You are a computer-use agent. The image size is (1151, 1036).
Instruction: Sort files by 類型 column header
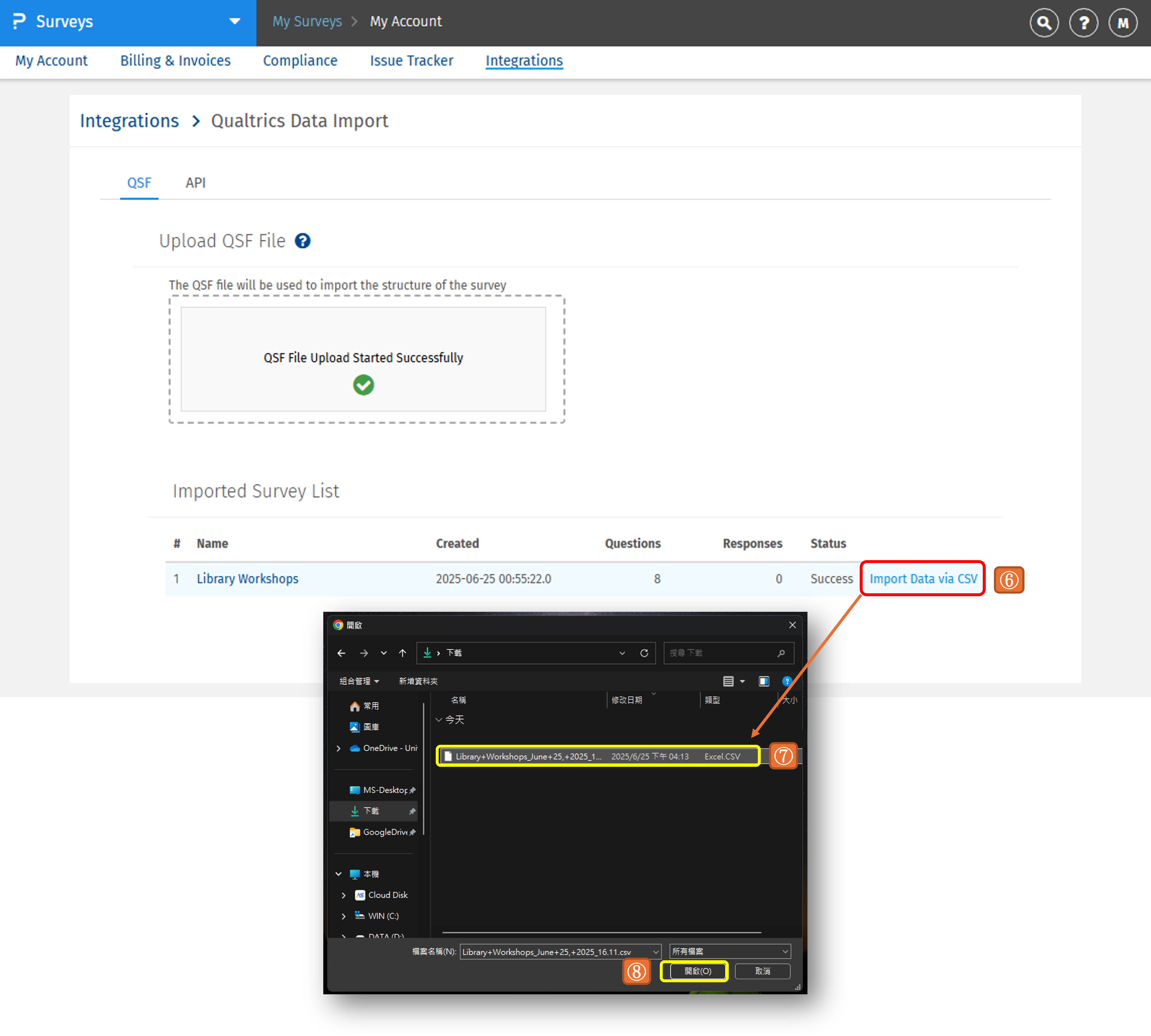click(712, 700)
